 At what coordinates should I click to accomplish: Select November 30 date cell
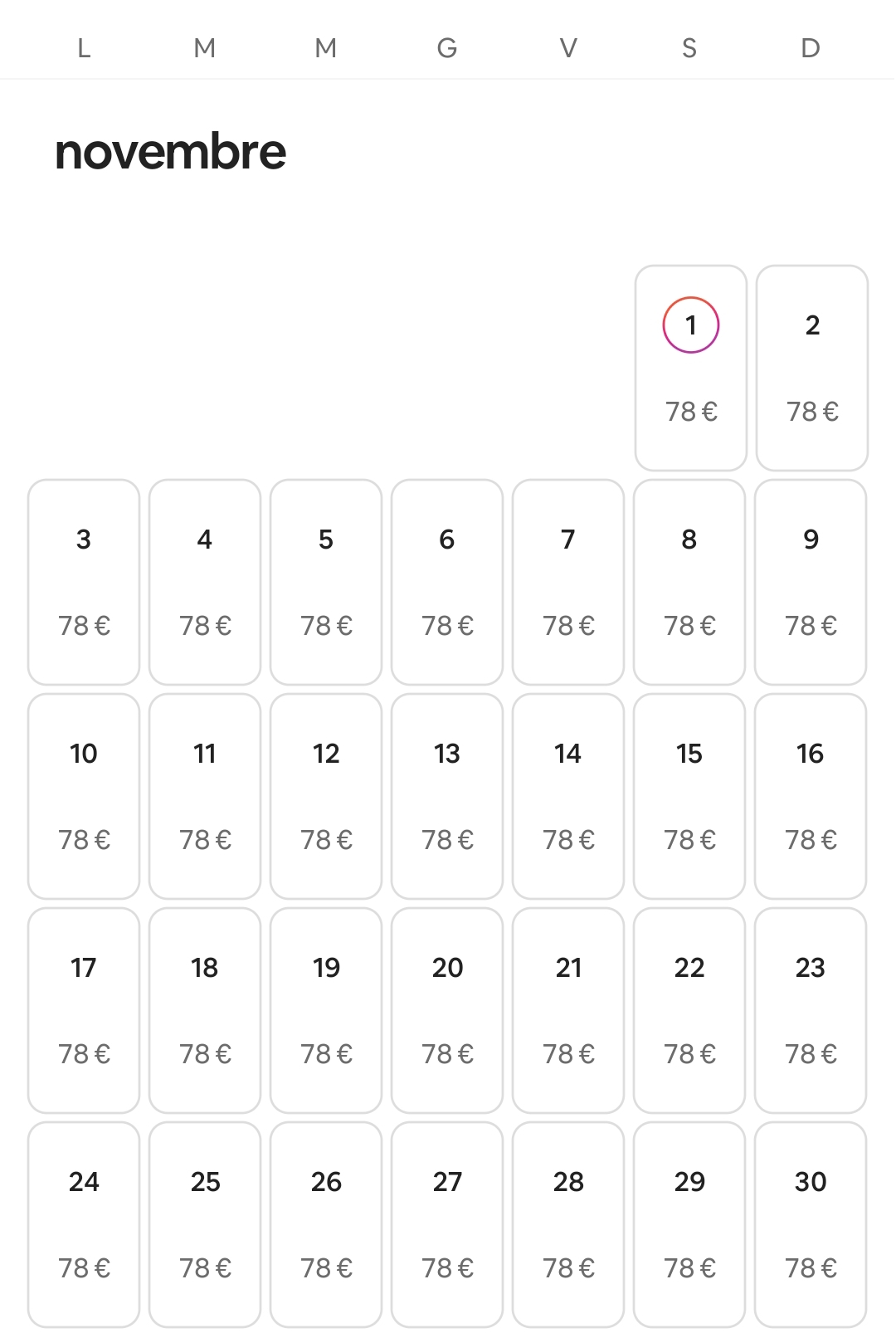[811, 1224]
